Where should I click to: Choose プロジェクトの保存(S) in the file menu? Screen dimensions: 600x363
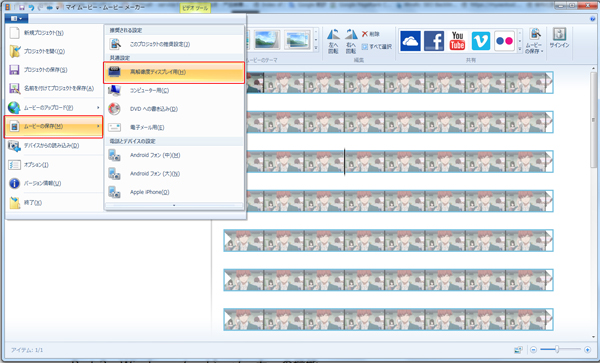click(x=54, y=70)
